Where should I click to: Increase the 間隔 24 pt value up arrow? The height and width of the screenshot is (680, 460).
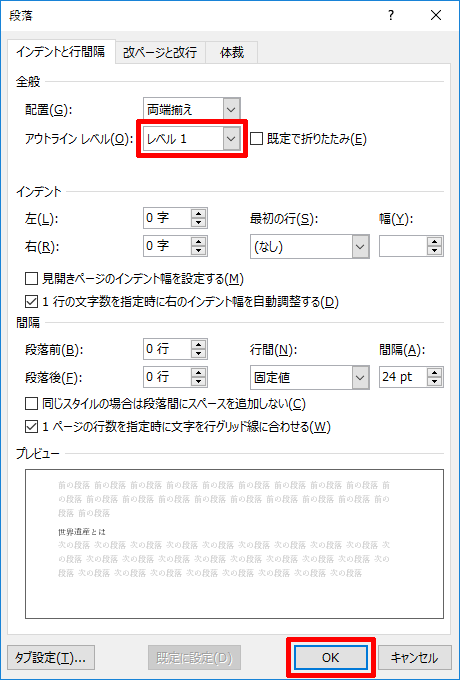434,373
